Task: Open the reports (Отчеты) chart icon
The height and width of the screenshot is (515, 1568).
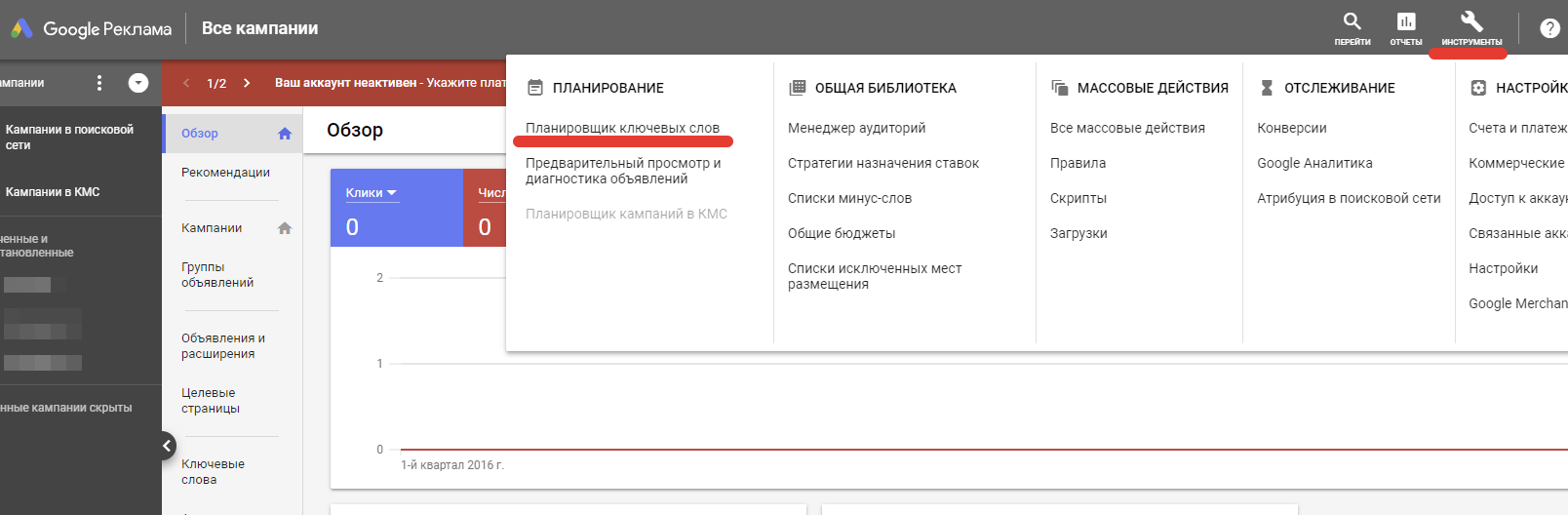Action: pyautogui.click(x=1405, y=22)
